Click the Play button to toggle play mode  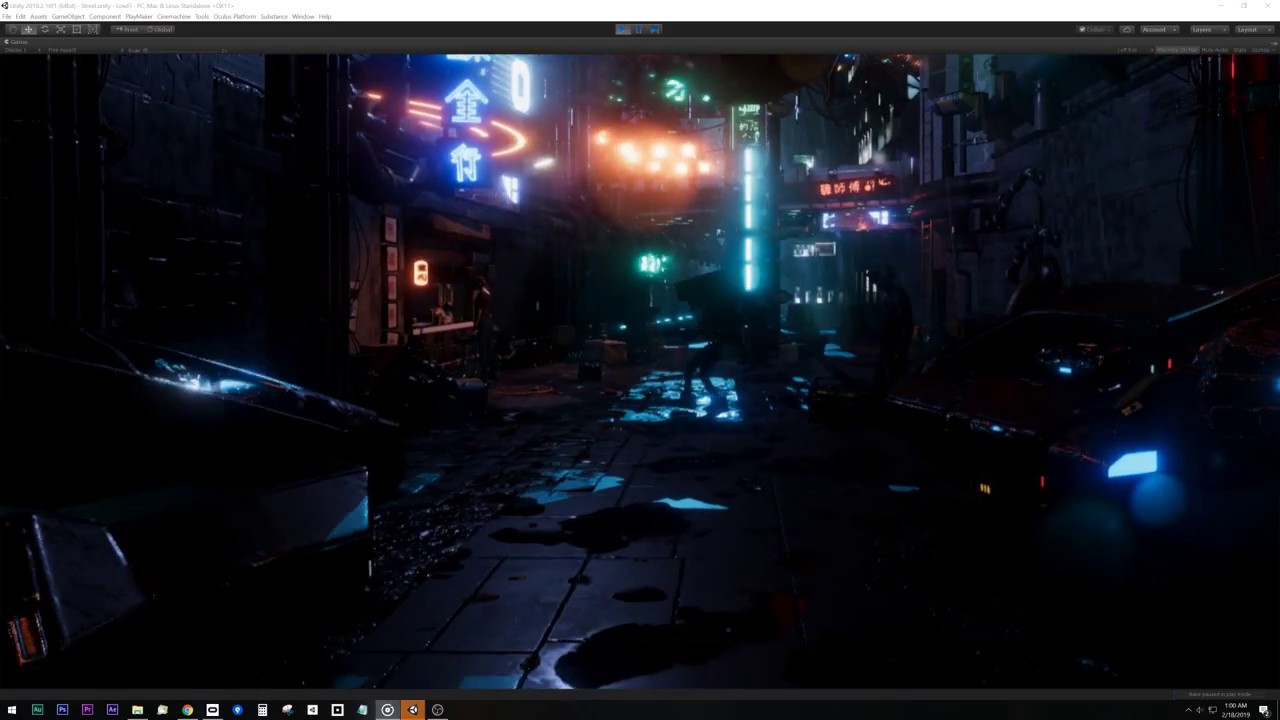coord(623,29)
